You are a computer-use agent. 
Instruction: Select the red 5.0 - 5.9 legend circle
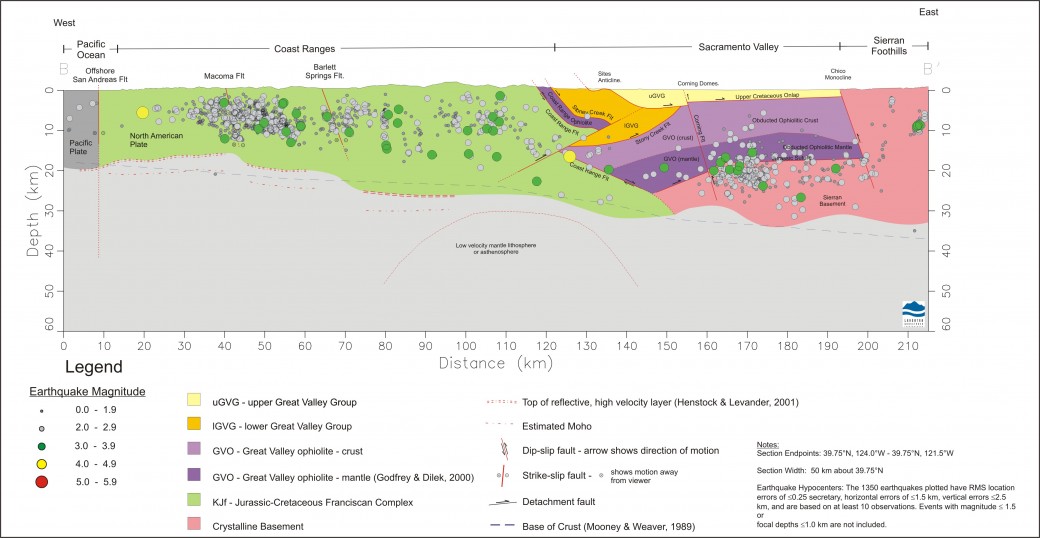pyautogui.click(x=41, y=482)
